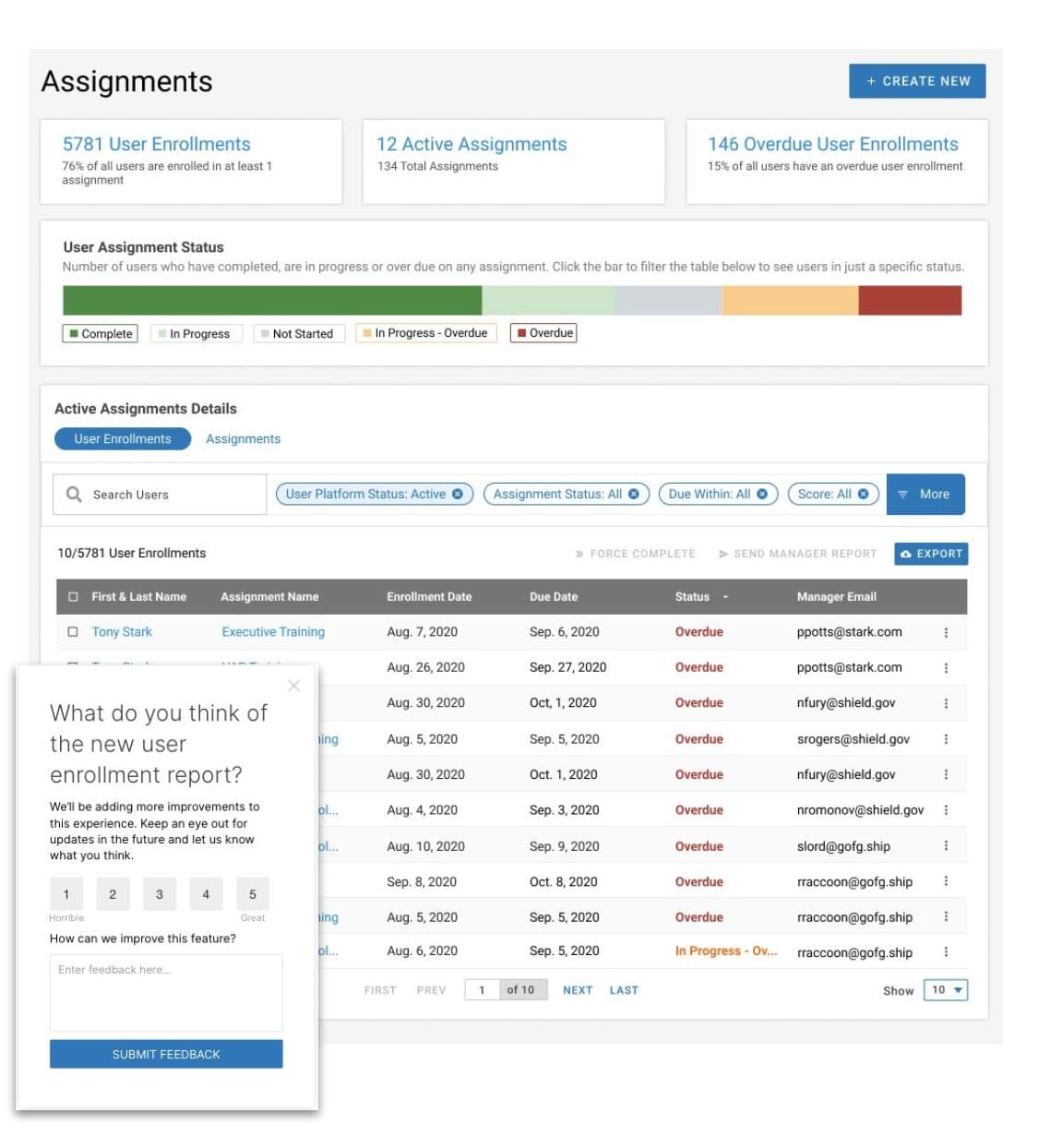1050x1148 pixels.
Task: Jump to last page
Action: tap(624, 990)
